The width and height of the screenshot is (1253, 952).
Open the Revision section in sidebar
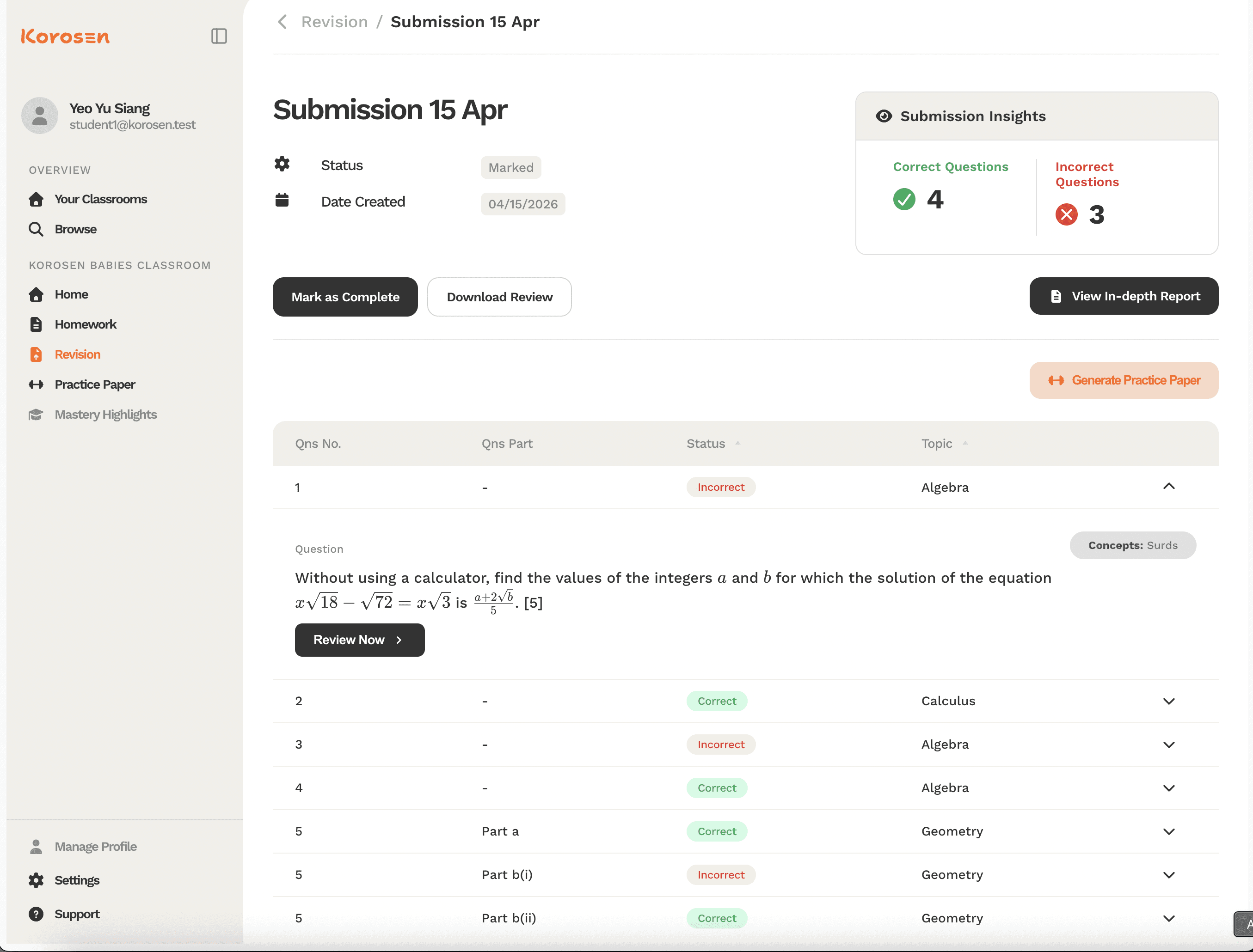[x=77, y=354]
